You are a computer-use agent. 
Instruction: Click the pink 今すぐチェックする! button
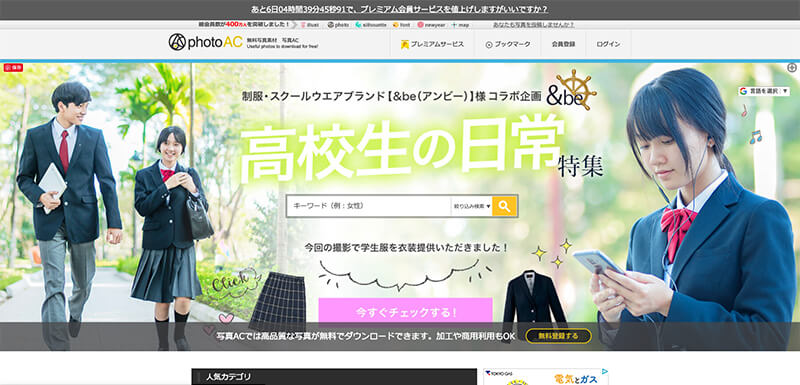pyautogui.click(x=406, y=311)
